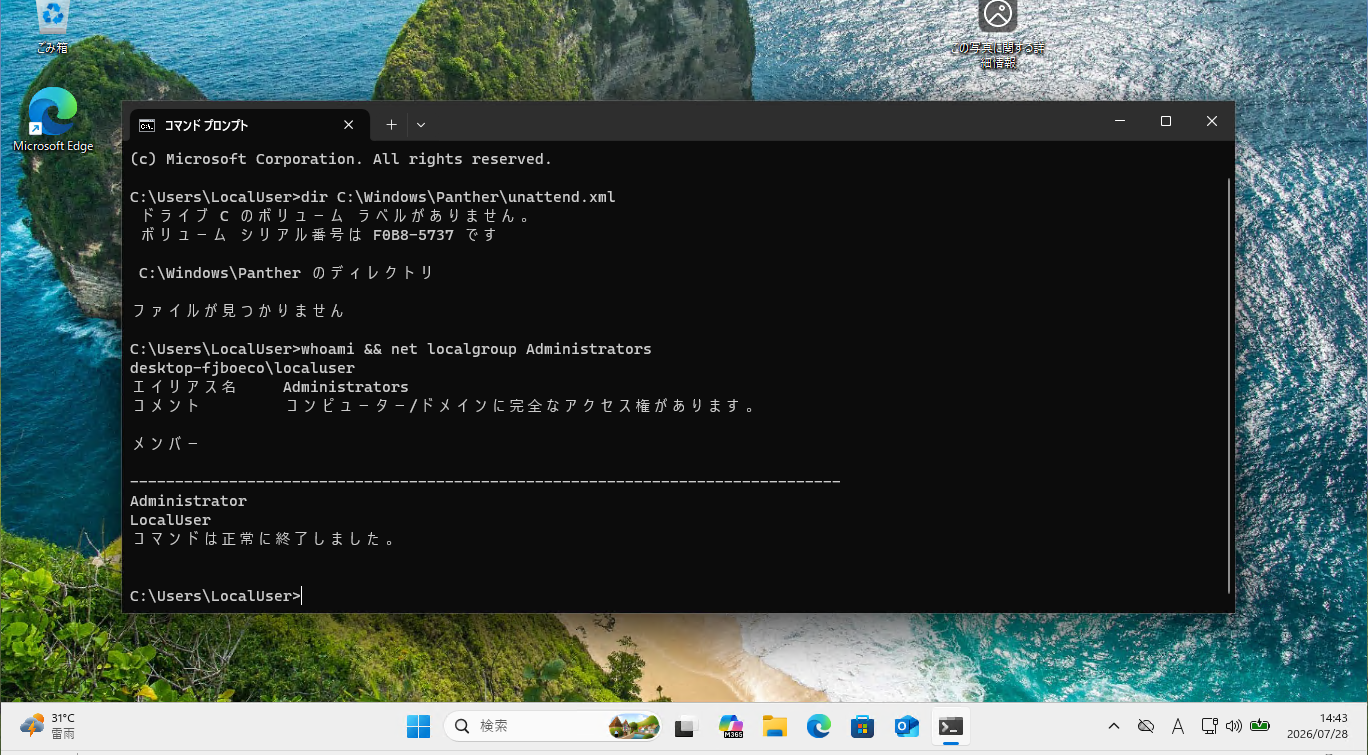This screenshot has height=755, width=1368.
Task: Click the text "desktop-fjboeco\localuser"
Action: pos(242,368)
